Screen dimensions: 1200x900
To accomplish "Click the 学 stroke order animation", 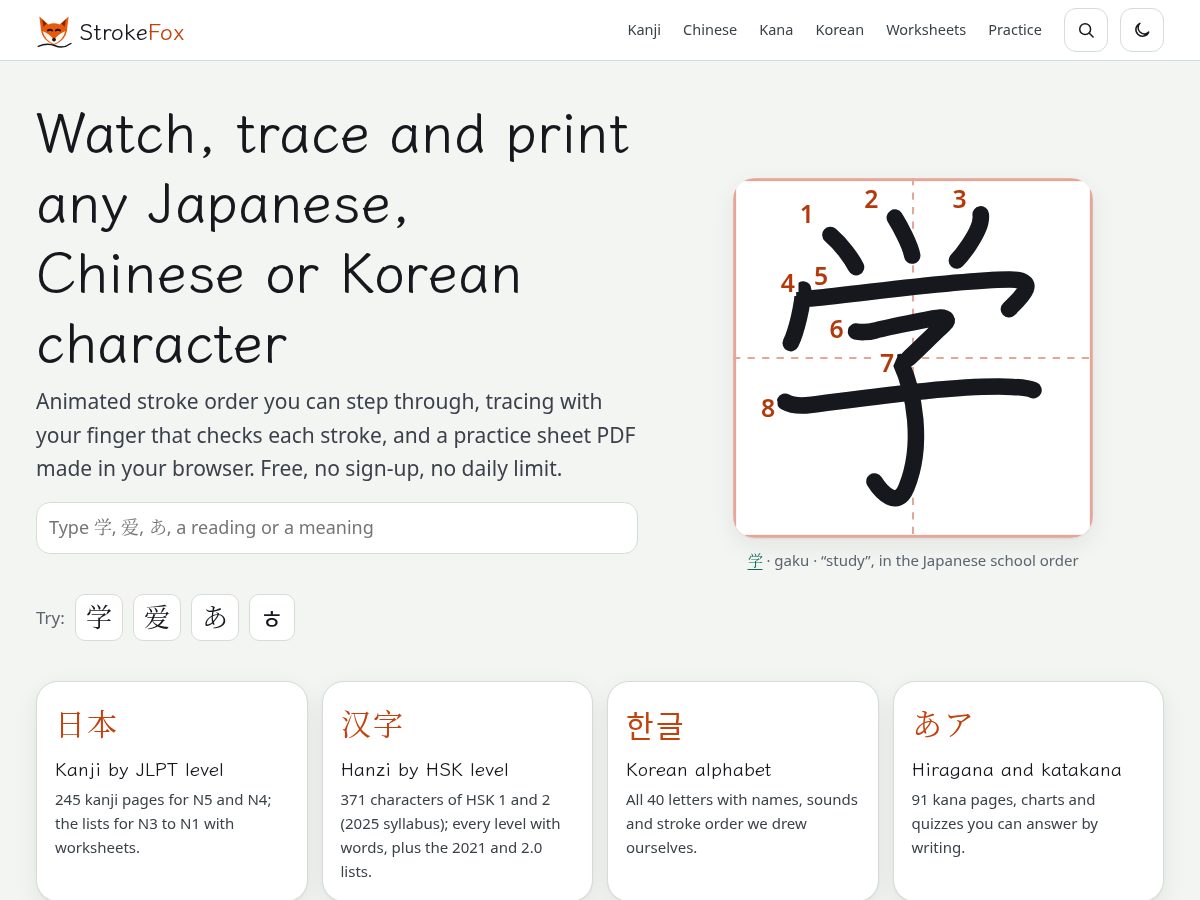I will tap(913, 358).
